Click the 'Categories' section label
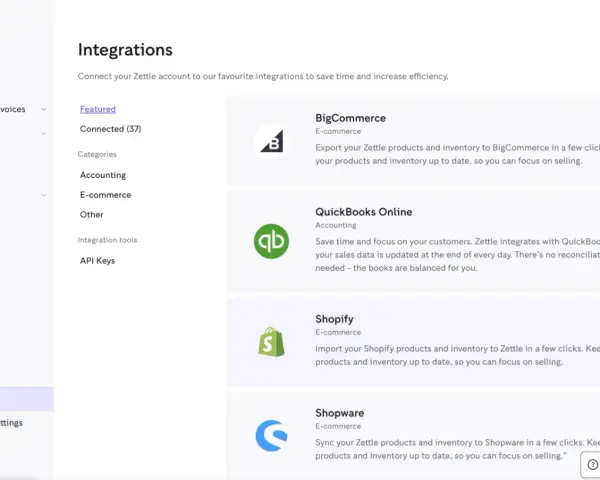This screenshot has width=600, height=480. pyautogui.click(x=97, y=154)
